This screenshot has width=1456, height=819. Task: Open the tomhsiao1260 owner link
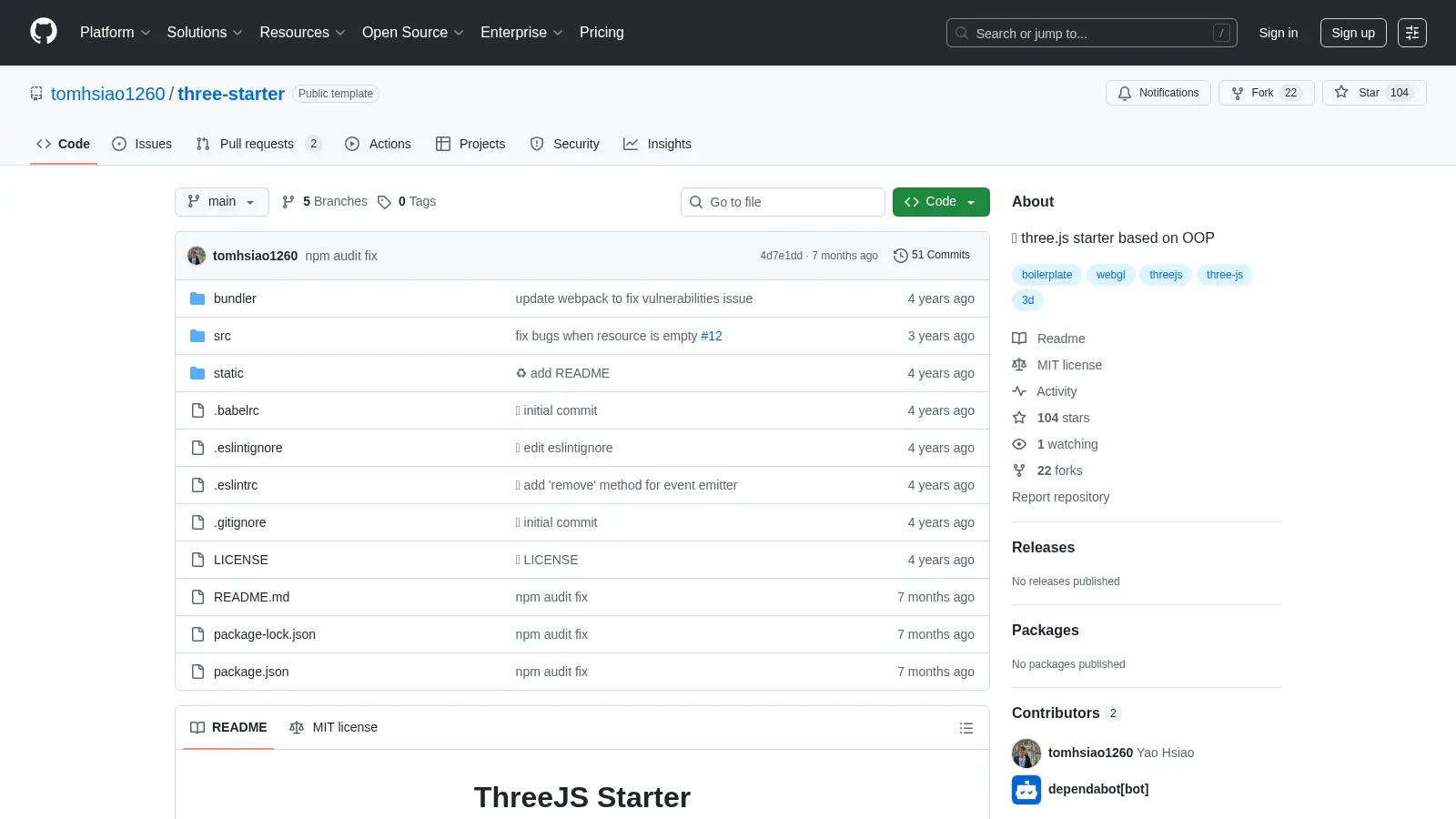[108, 94]
